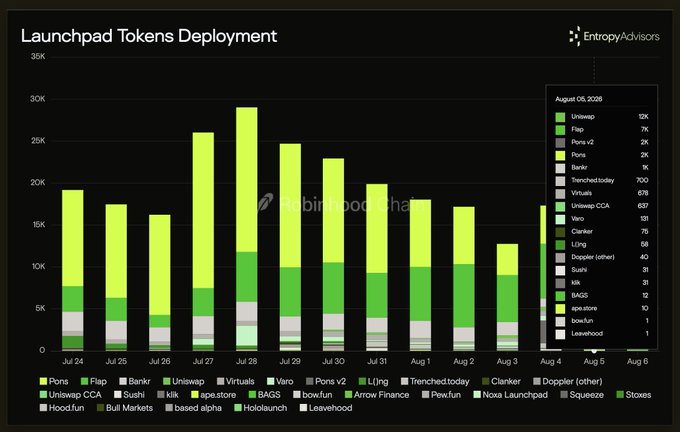Click Flap color swatch in tooltip
Image resolution: width=680 pixels, height=432 pixels.
pyautogui.click(x=560, y=130)
